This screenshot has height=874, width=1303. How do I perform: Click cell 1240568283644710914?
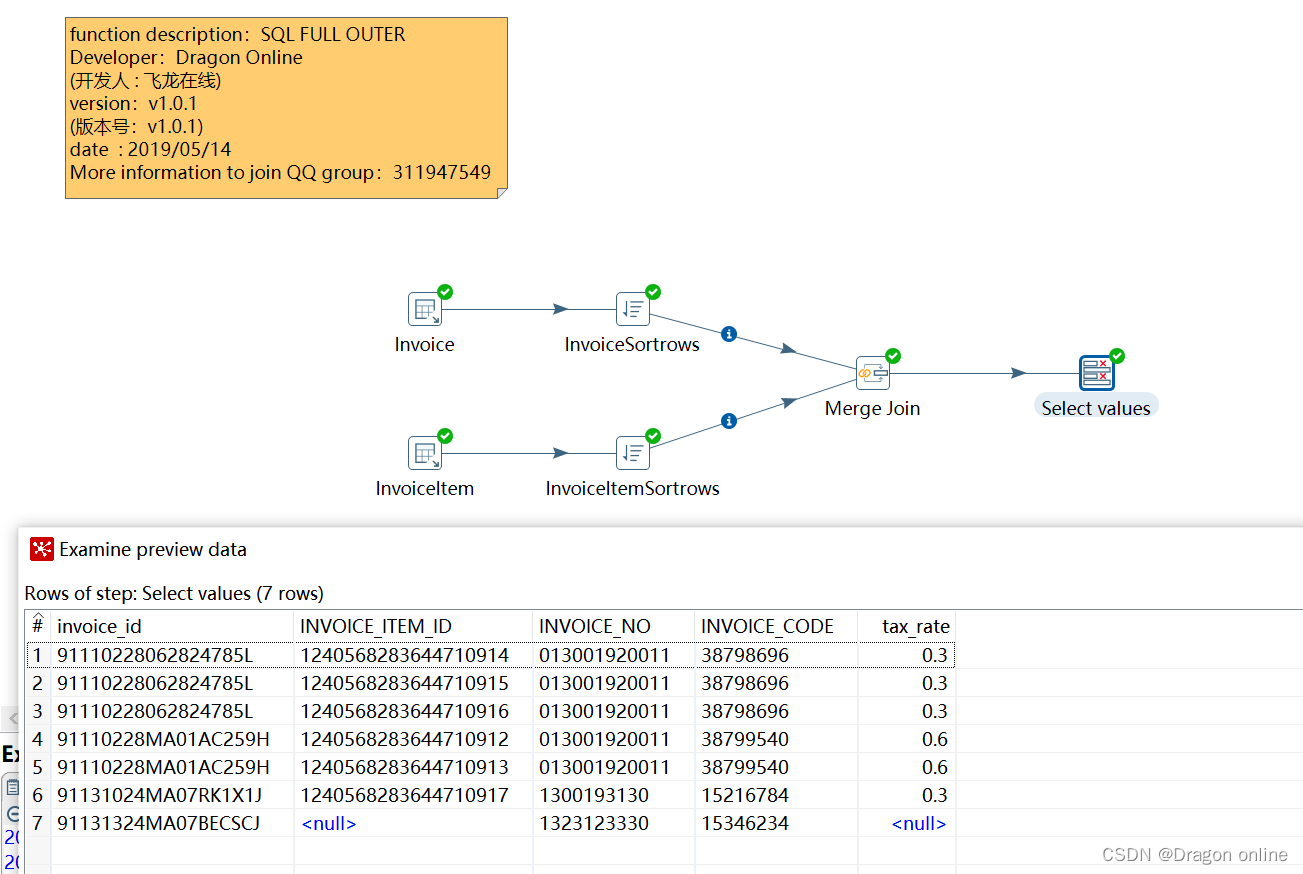(413, 655)
